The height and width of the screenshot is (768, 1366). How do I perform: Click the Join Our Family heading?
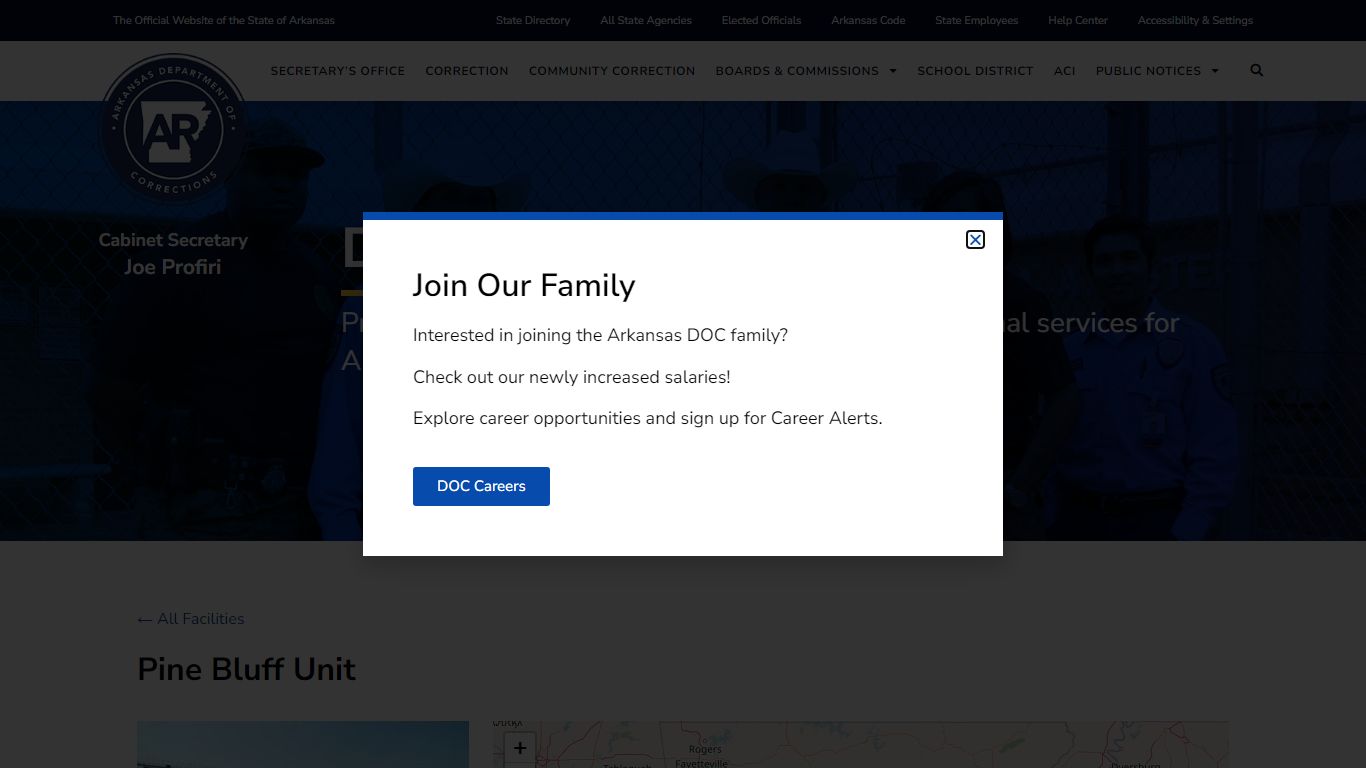524,285
